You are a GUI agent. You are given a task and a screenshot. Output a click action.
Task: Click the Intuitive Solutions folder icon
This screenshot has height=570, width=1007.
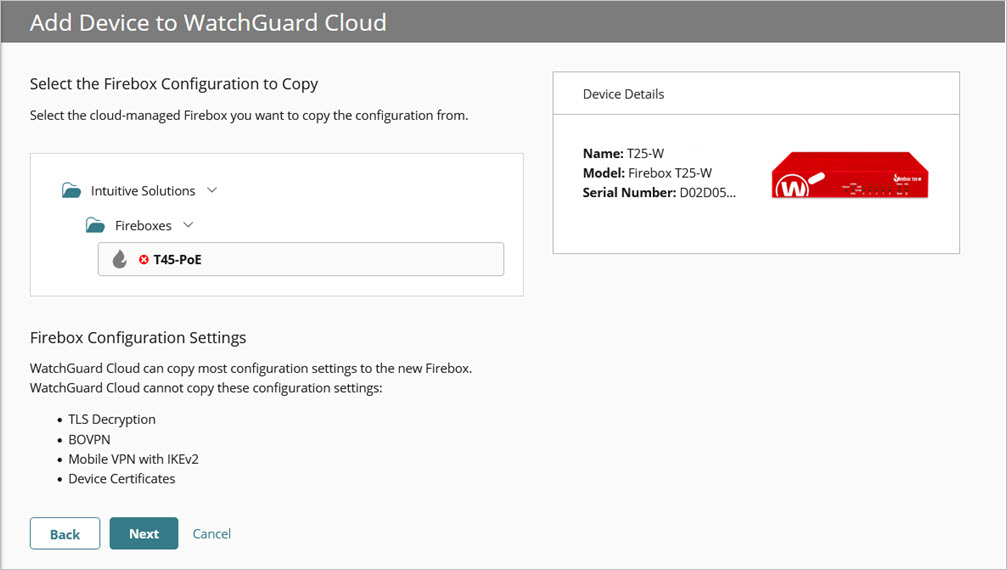tap(71, 191)
